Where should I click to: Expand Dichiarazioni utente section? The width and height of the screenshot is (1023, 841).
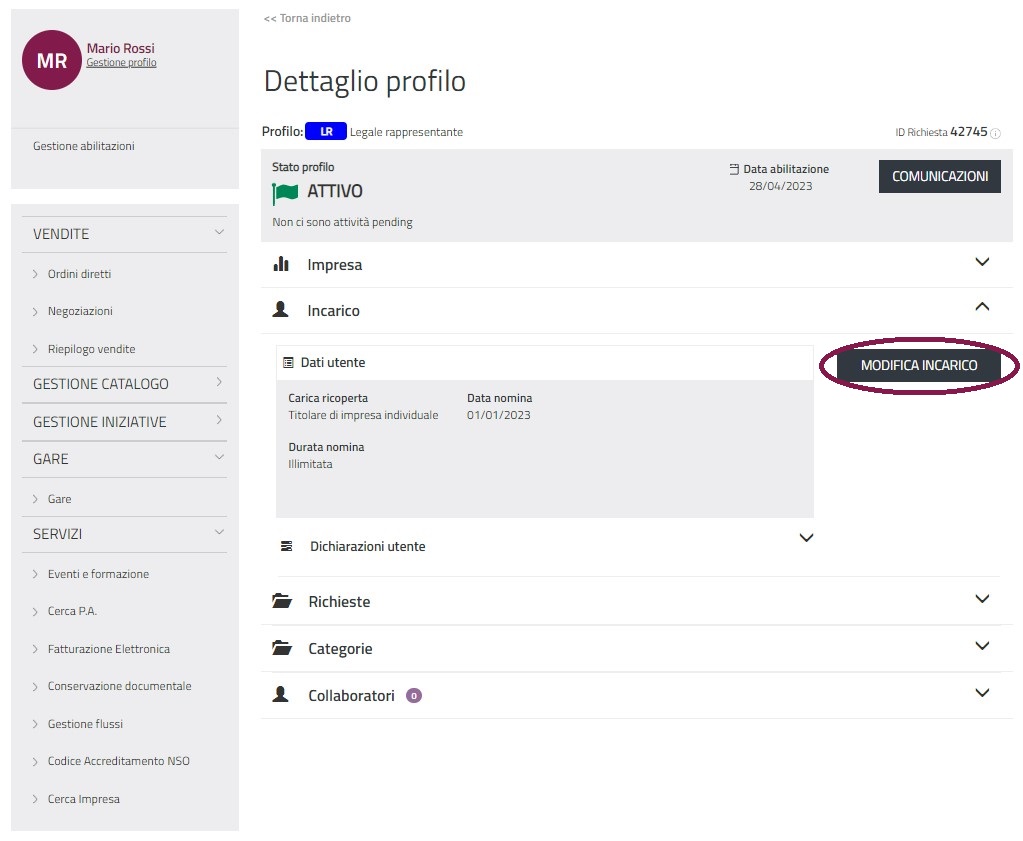[806, 538]
